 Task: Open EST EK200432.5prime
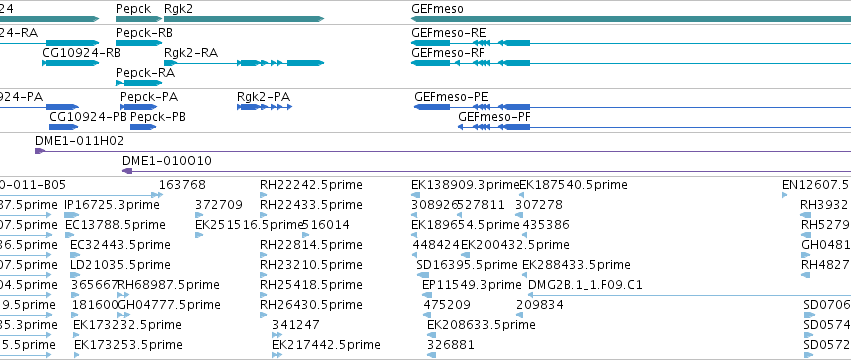(515, 245)
